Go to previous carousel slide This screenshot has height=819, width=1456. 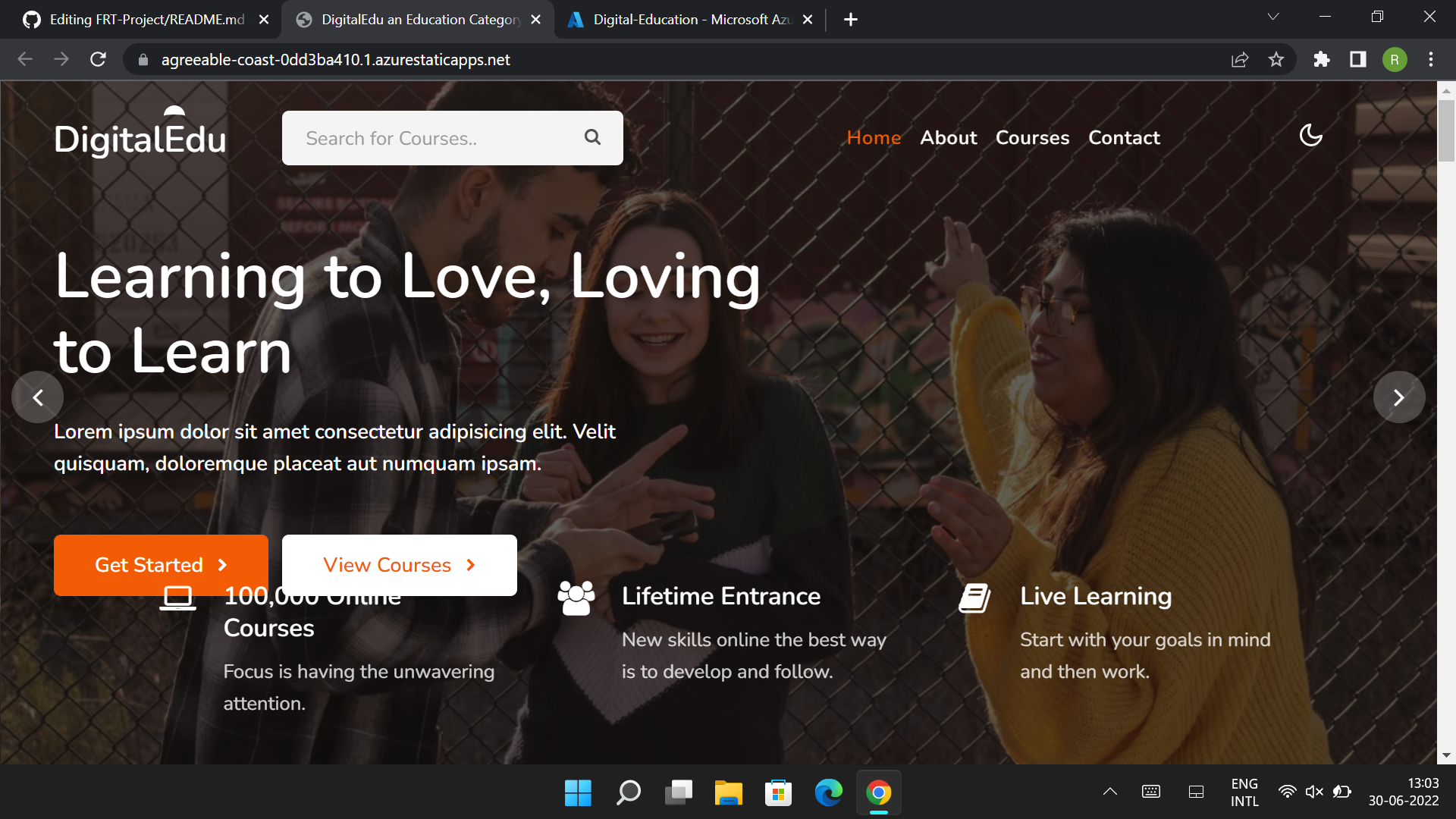(38, 397)
